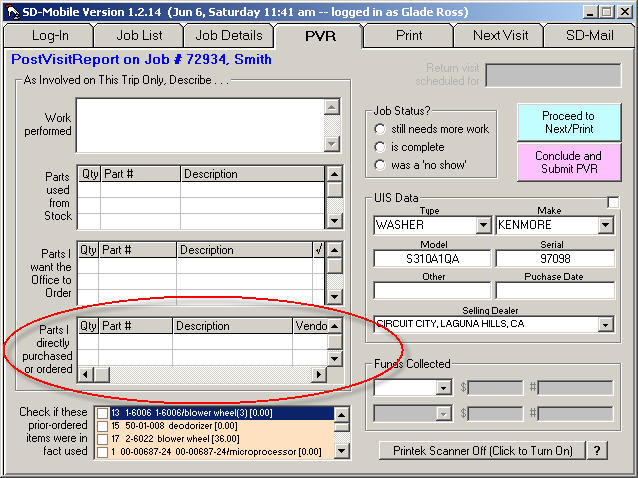The height and width of the screenshot is (478, 638).
Task: Open the SD-Mail tab
Action: click(x=587, y=35)
